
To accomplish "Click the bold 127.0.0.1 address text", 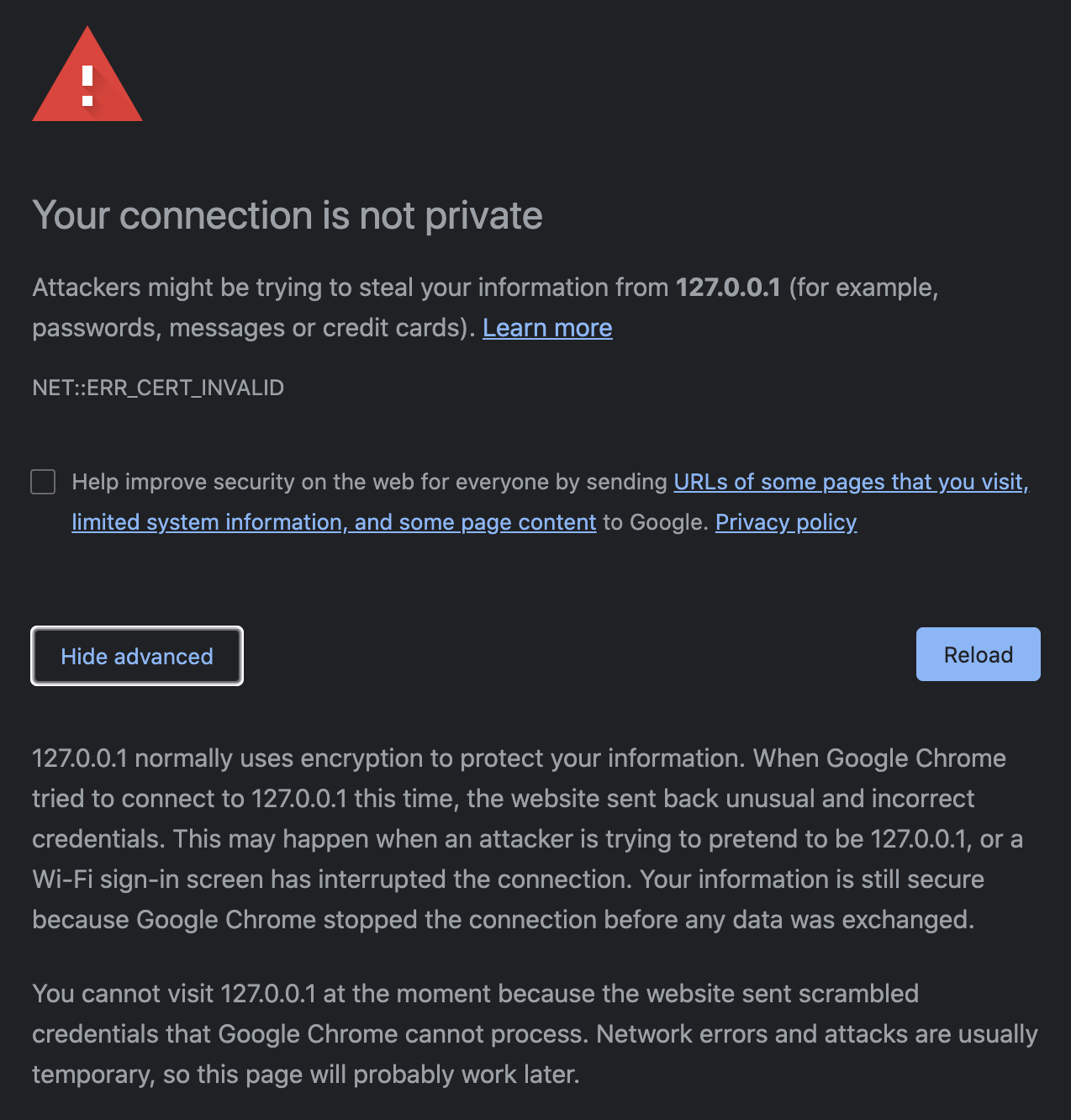I will 728,288.
